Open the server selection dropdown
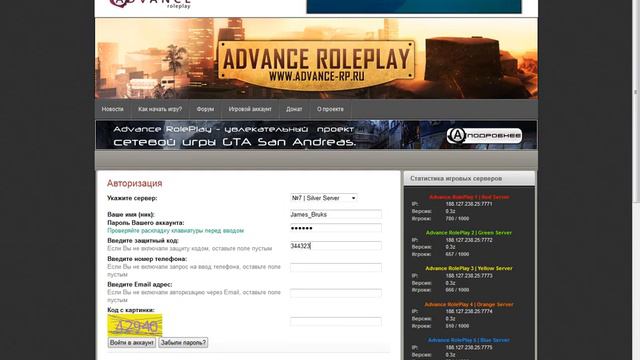 pos(324,198)
